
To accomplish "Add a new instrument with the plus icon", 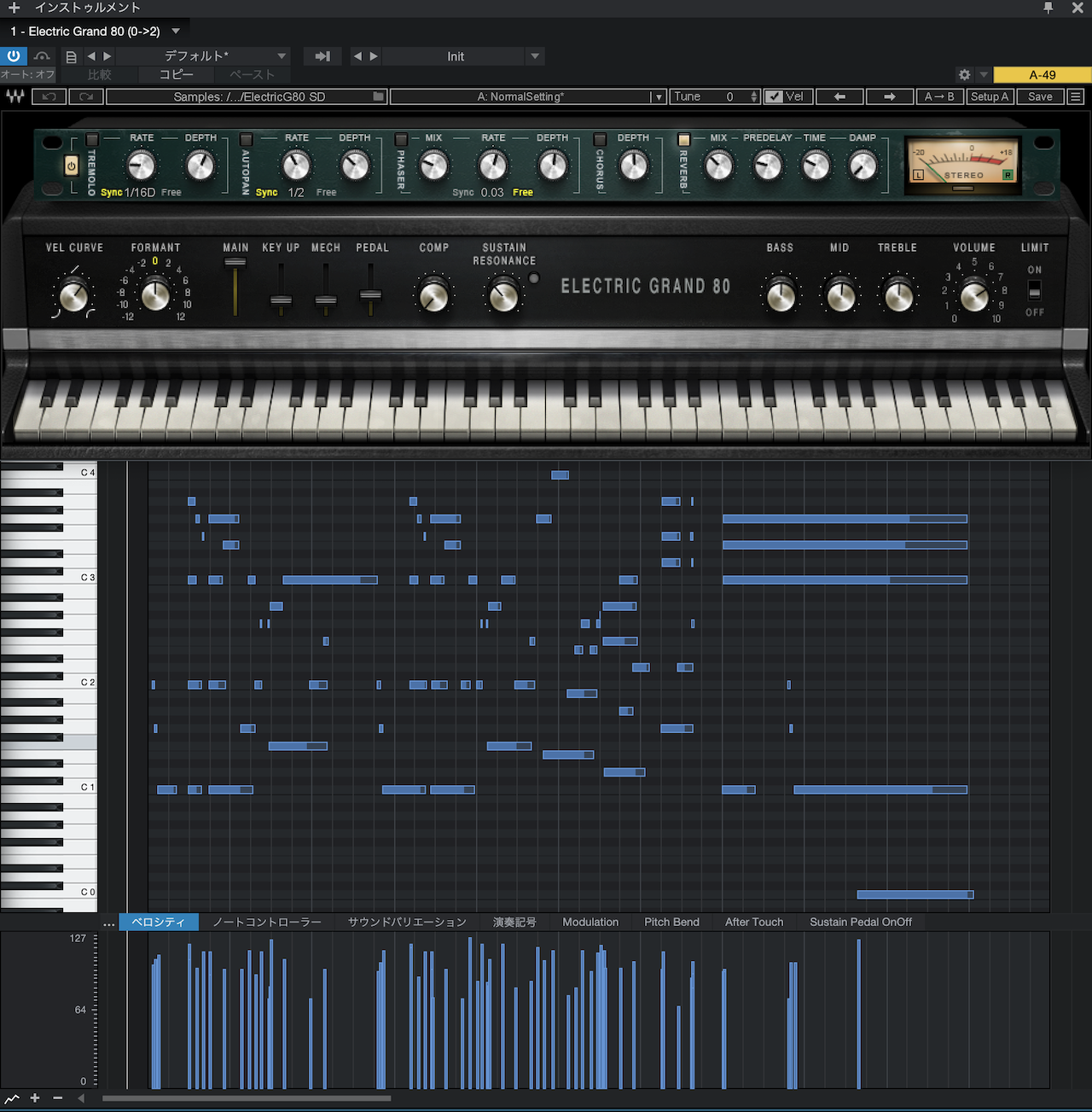I will click(x=14, y=8).
